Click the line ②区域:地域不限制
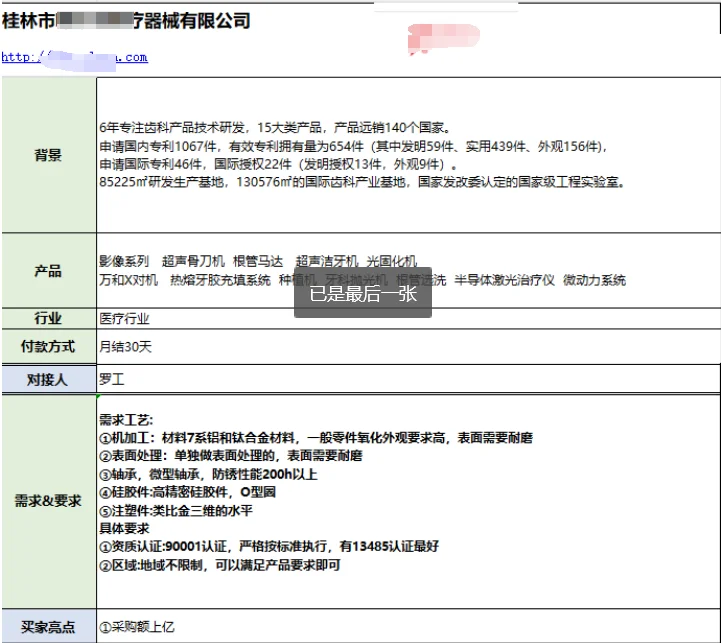This screenshot has height=643, width=721. [x=220, y=565]
